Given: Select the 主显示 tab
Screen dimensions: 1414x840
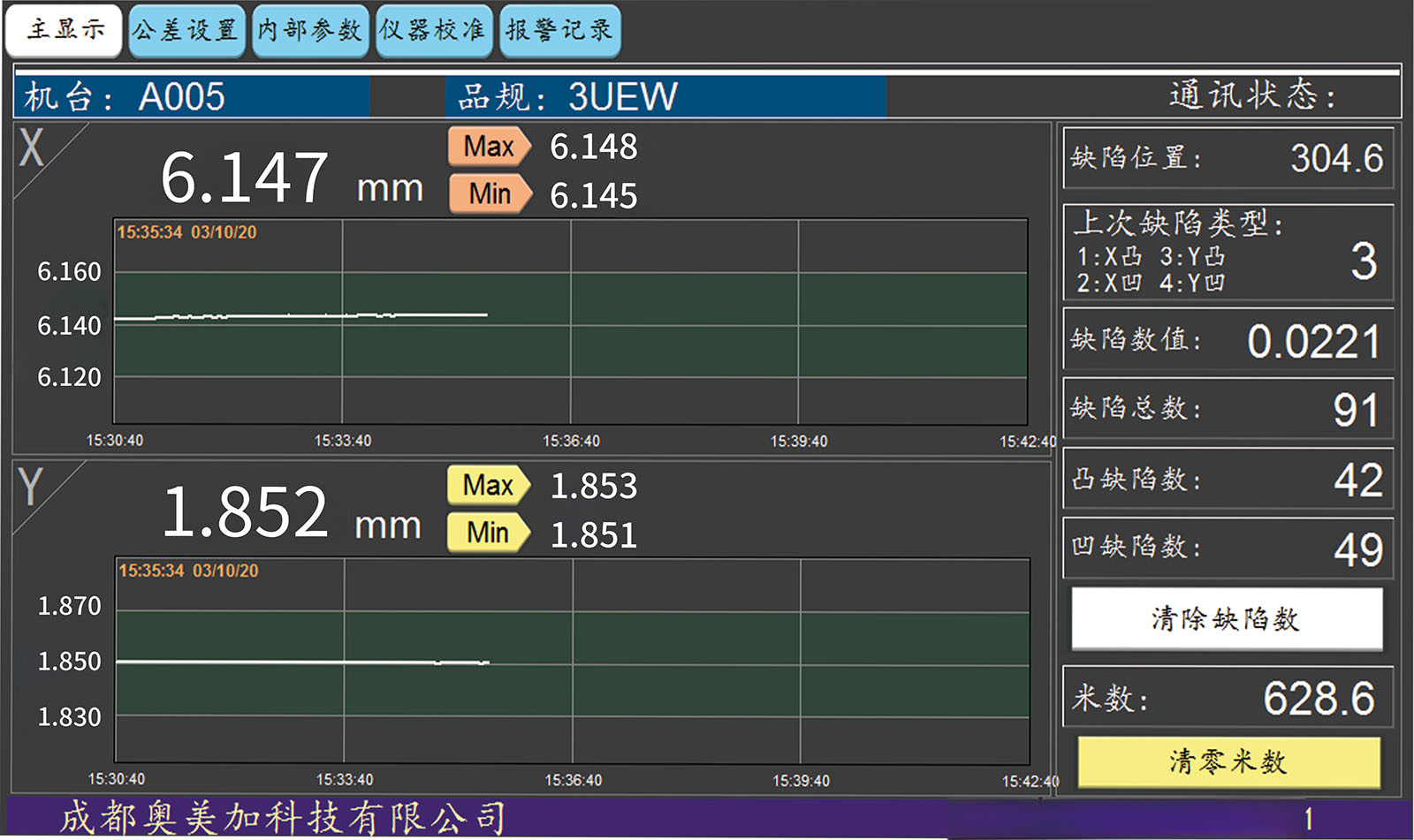Looking at the screenshot, I should 64,31.
